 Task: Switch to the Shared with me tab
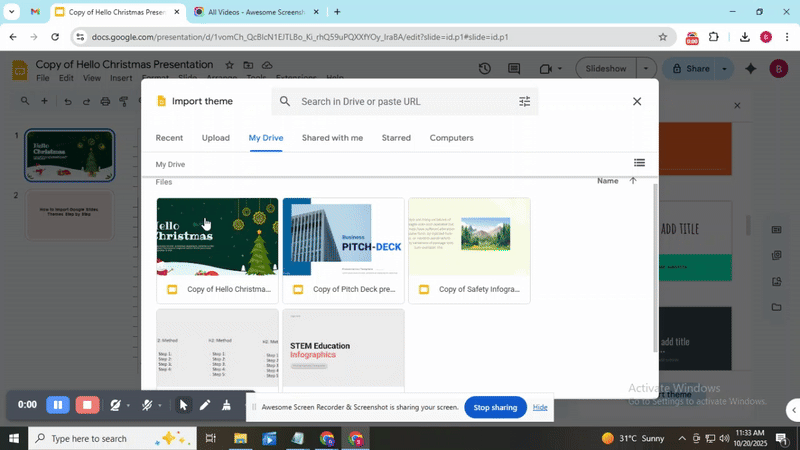[x=332, y=138]
